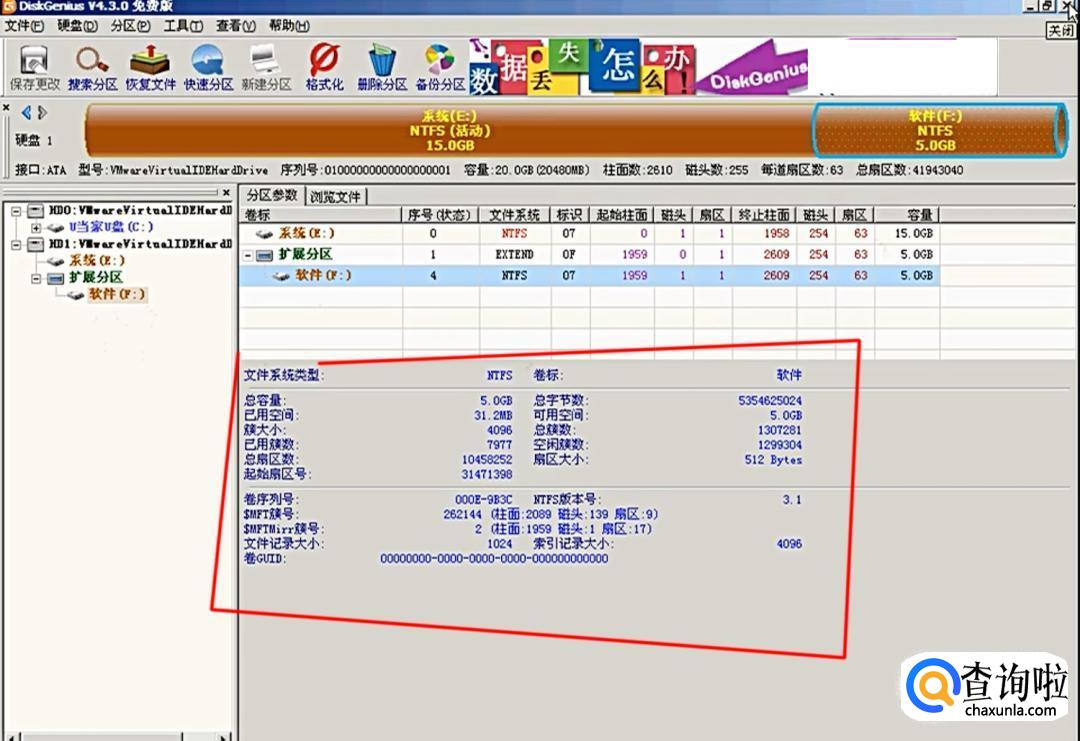
Task: Click the 容量 column header
Action: (x=907, y=215)
